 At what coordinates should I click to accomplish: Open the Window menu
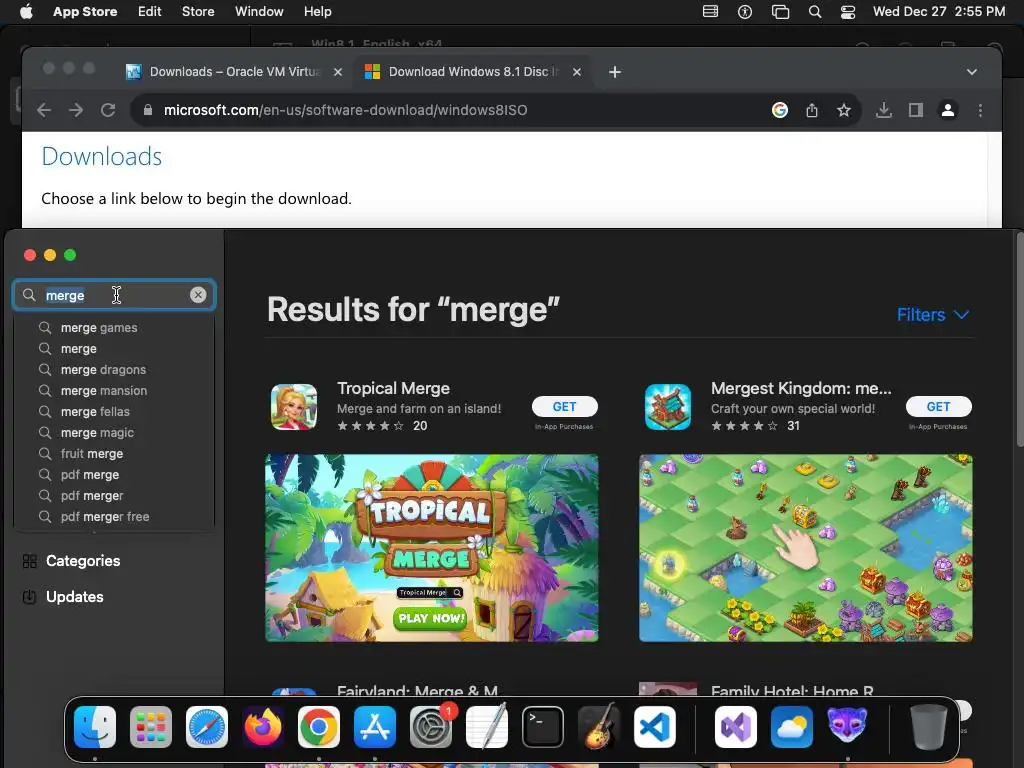[x=259, y=11]
